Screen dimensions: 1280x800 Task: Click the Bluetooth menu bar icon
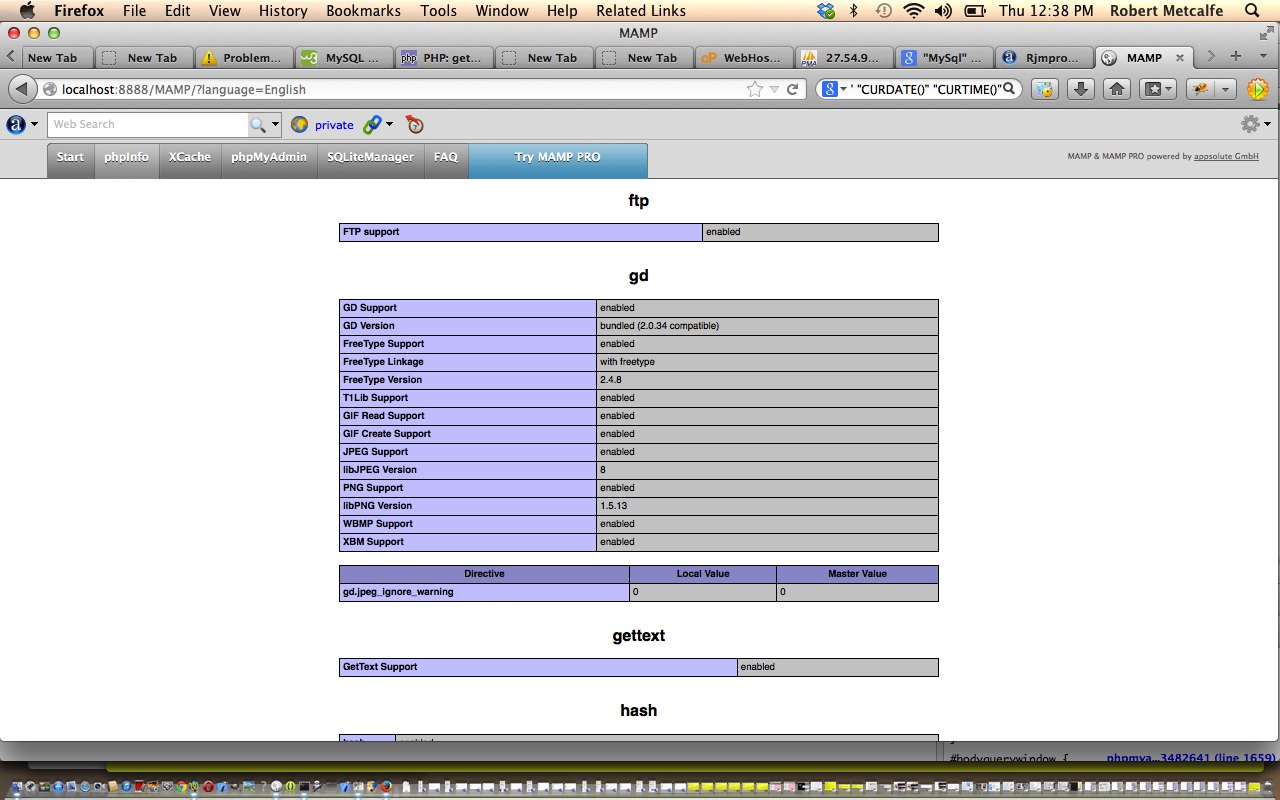(854, 11)
